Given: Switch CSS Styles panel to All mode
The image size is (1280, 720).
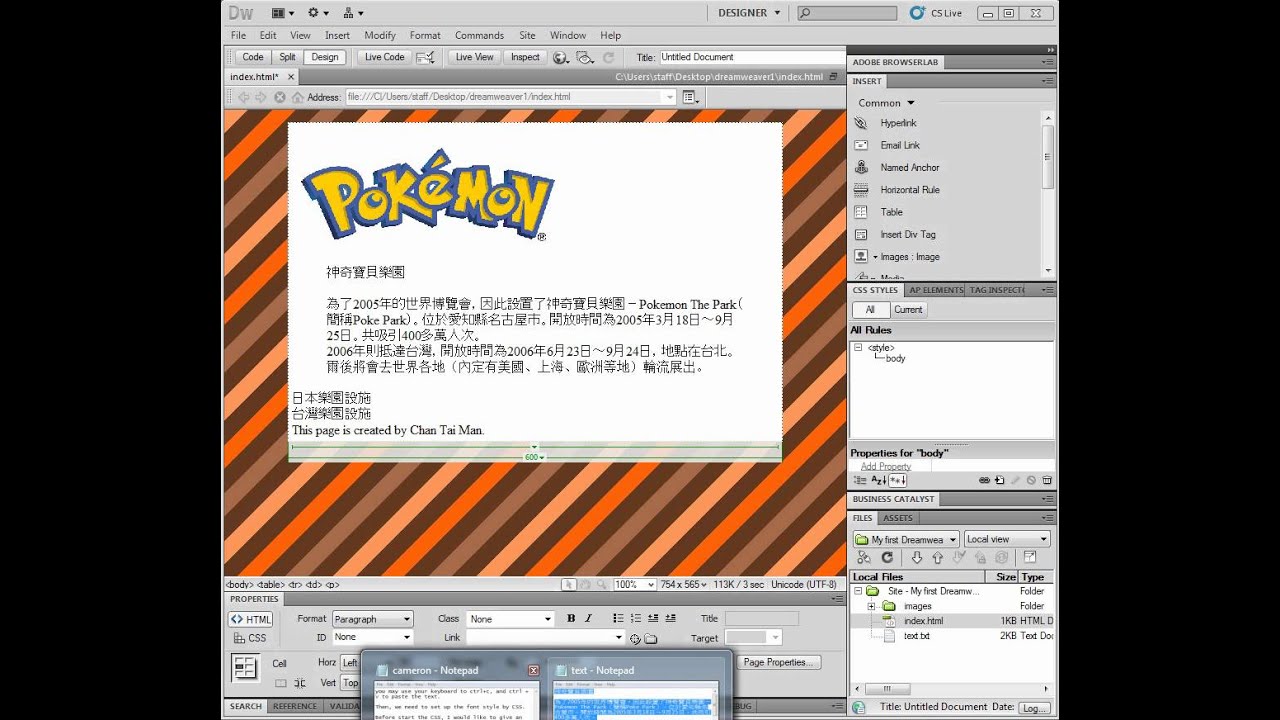Looking at the screenshot, I should 870,309.
